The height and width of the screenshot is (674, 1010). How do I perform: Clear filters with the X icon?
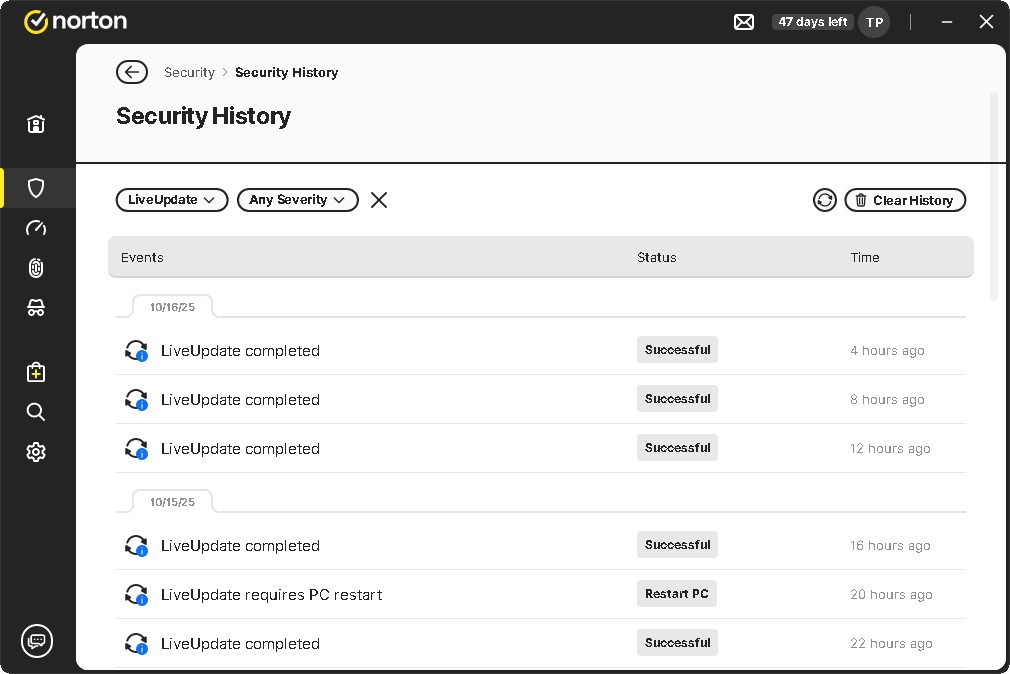pyautogui.click(x=379, y=200)
